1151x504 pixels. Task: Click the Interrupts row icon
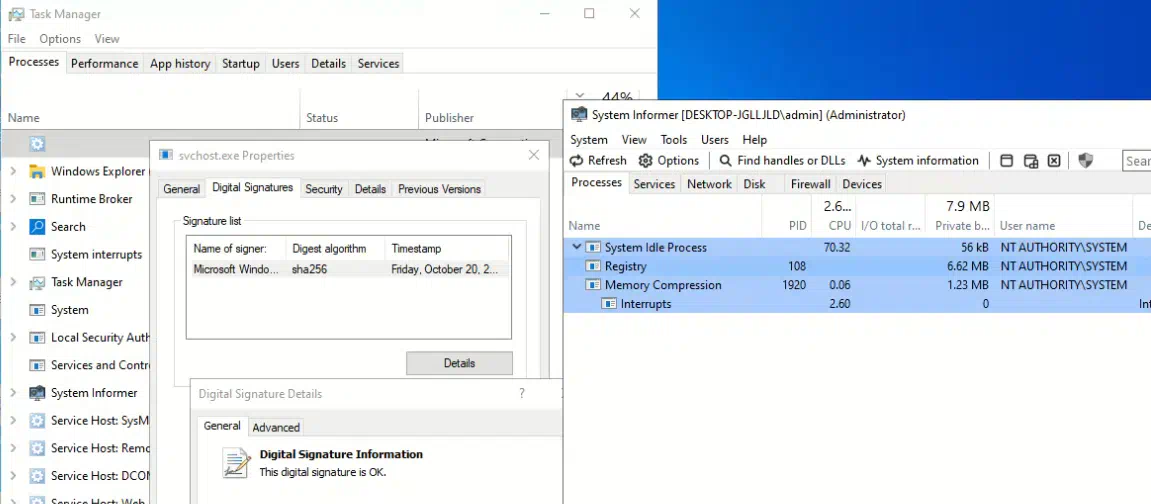pos(609,304)
